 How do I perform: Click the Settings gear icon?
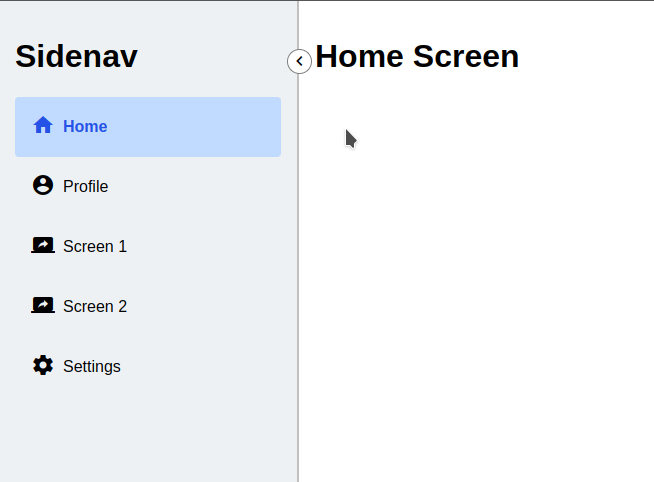43,365
